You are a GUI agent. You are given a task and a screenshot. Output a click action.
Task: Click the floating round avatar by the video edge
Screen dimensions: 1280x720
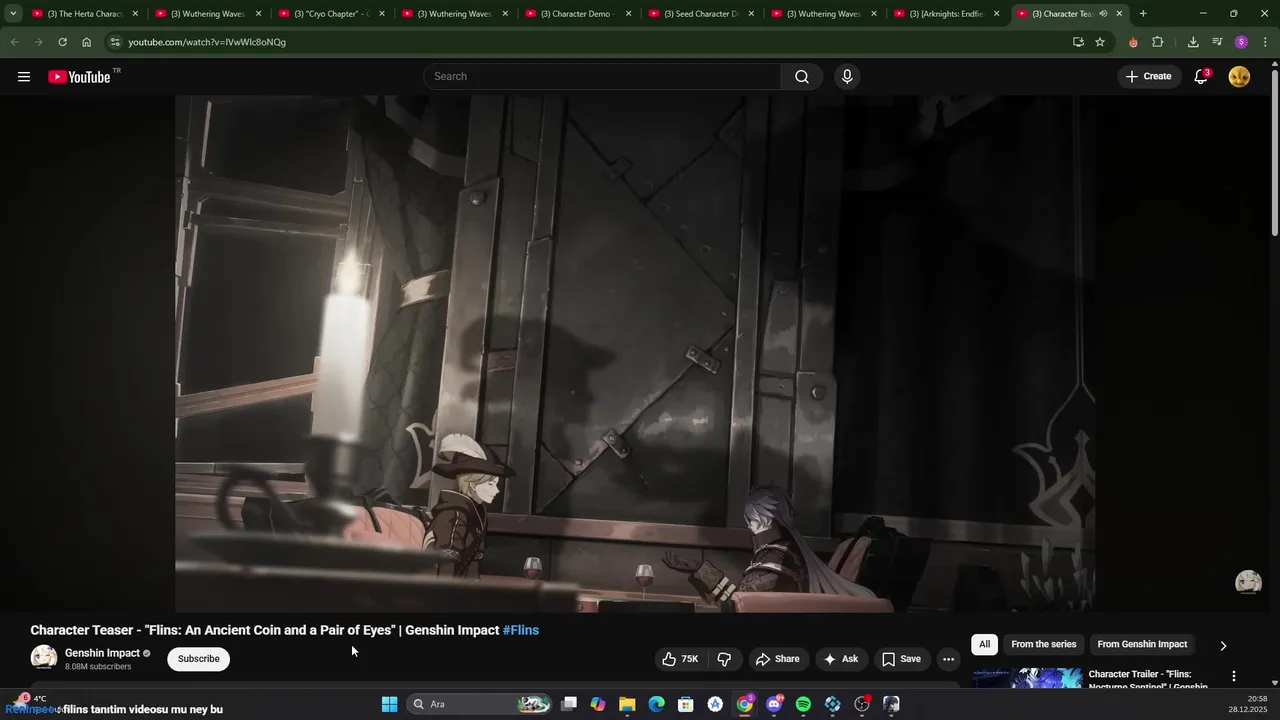[1248, 582]
